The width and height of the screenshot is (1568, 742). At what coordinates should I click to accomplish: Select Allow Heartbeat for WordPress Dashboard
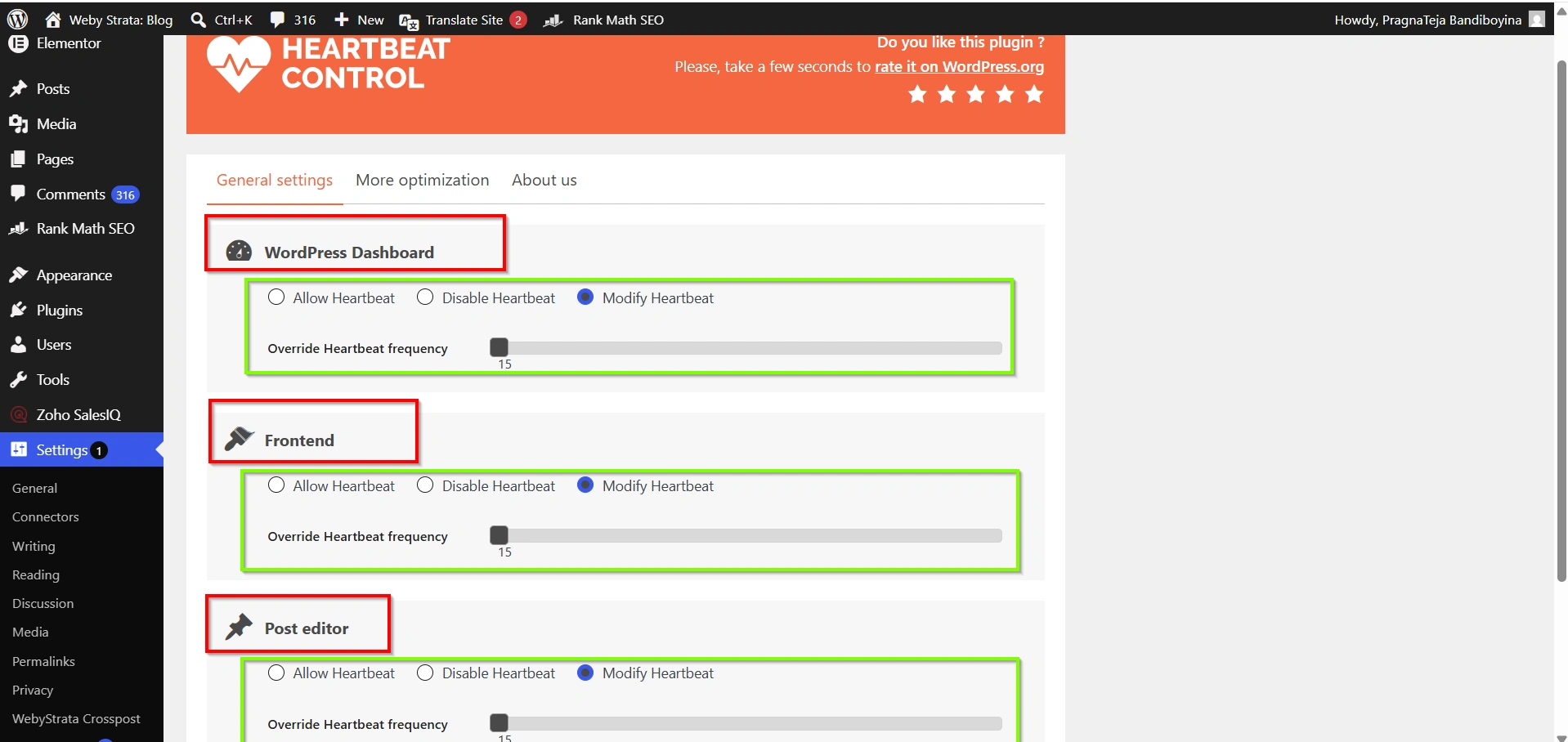(x=276, y=297)
